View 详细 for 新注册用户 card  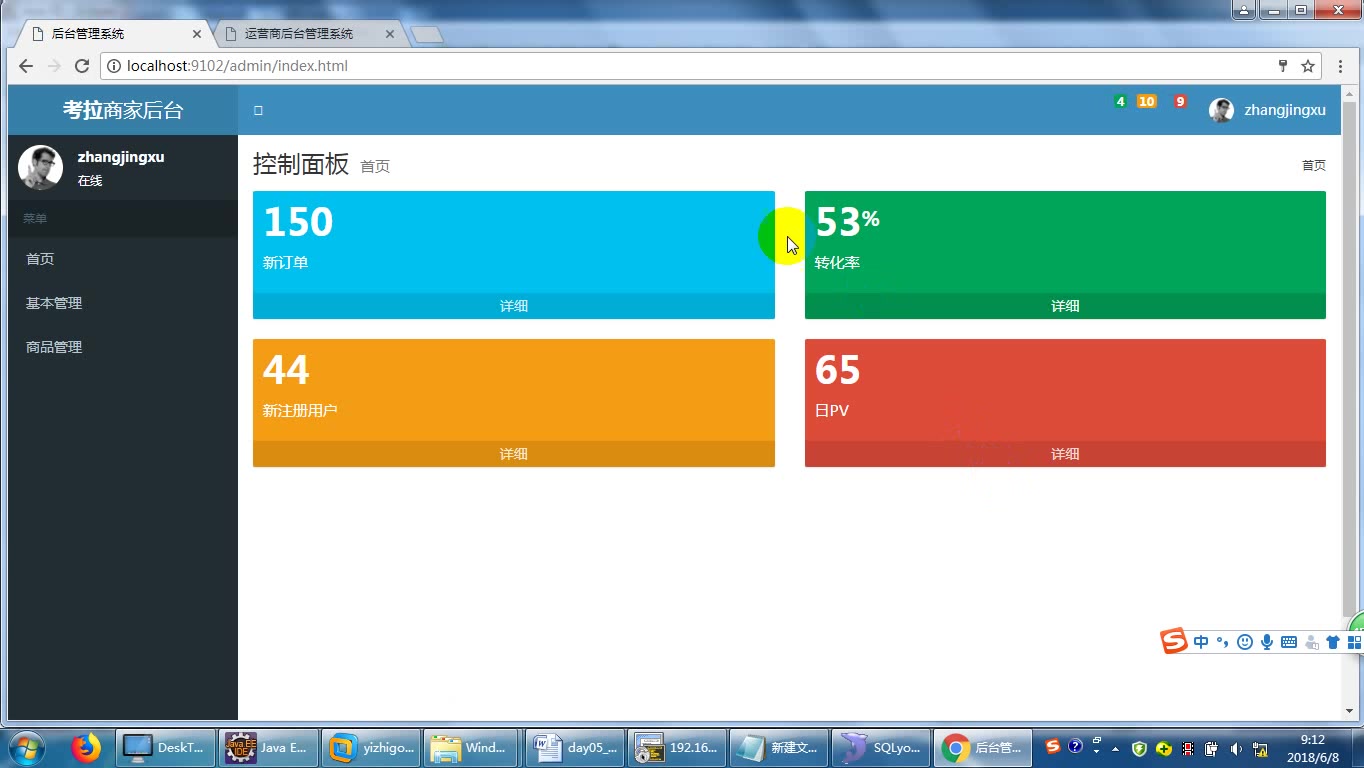[x=514, y=454]
